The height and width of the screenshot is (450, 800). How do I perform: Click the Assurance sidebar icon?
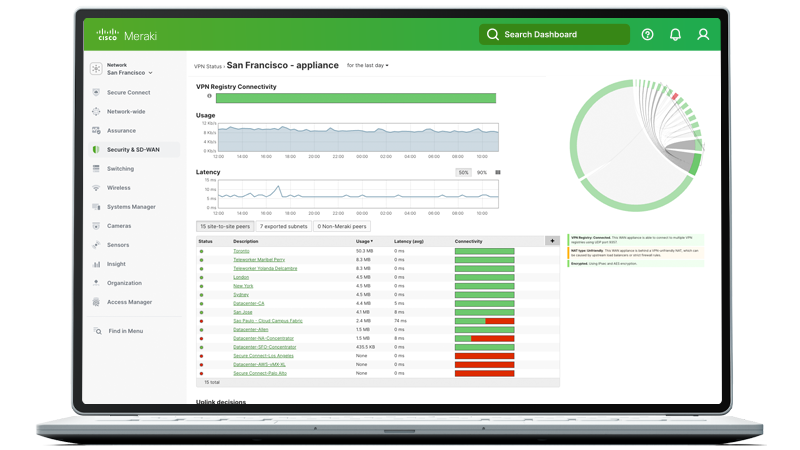tap(96, 131)
